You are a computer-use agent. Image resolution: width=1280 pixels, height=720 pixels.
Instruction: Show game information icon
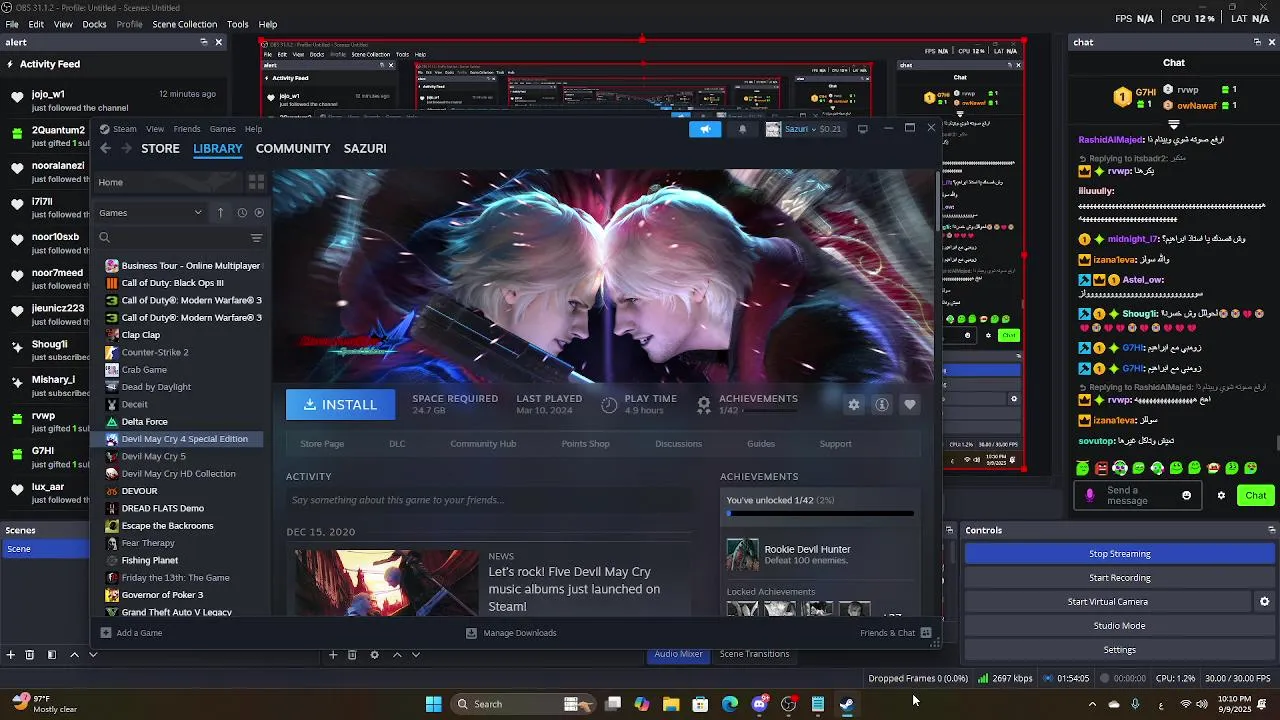881,404
